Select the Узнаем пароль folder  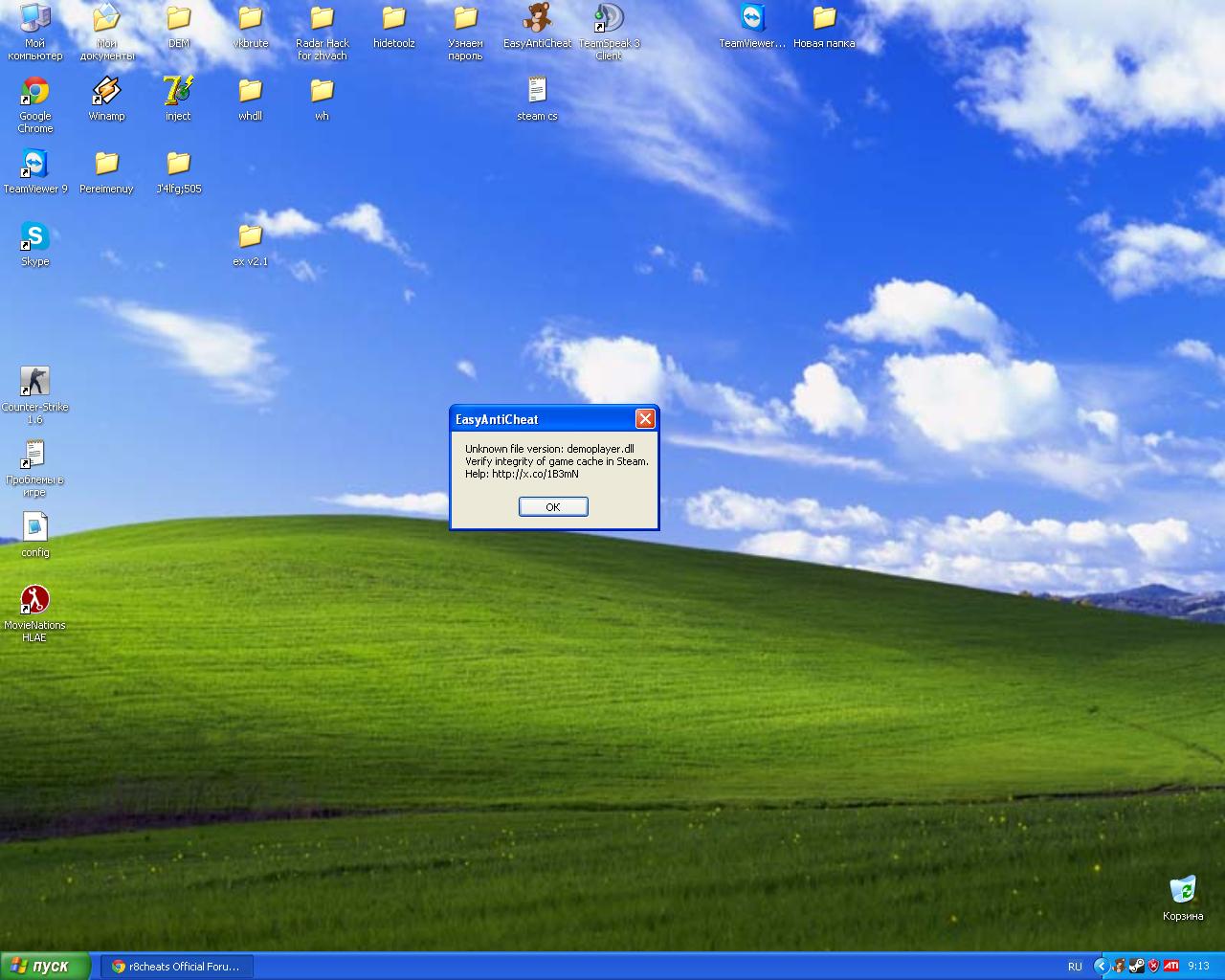point(465,32)
